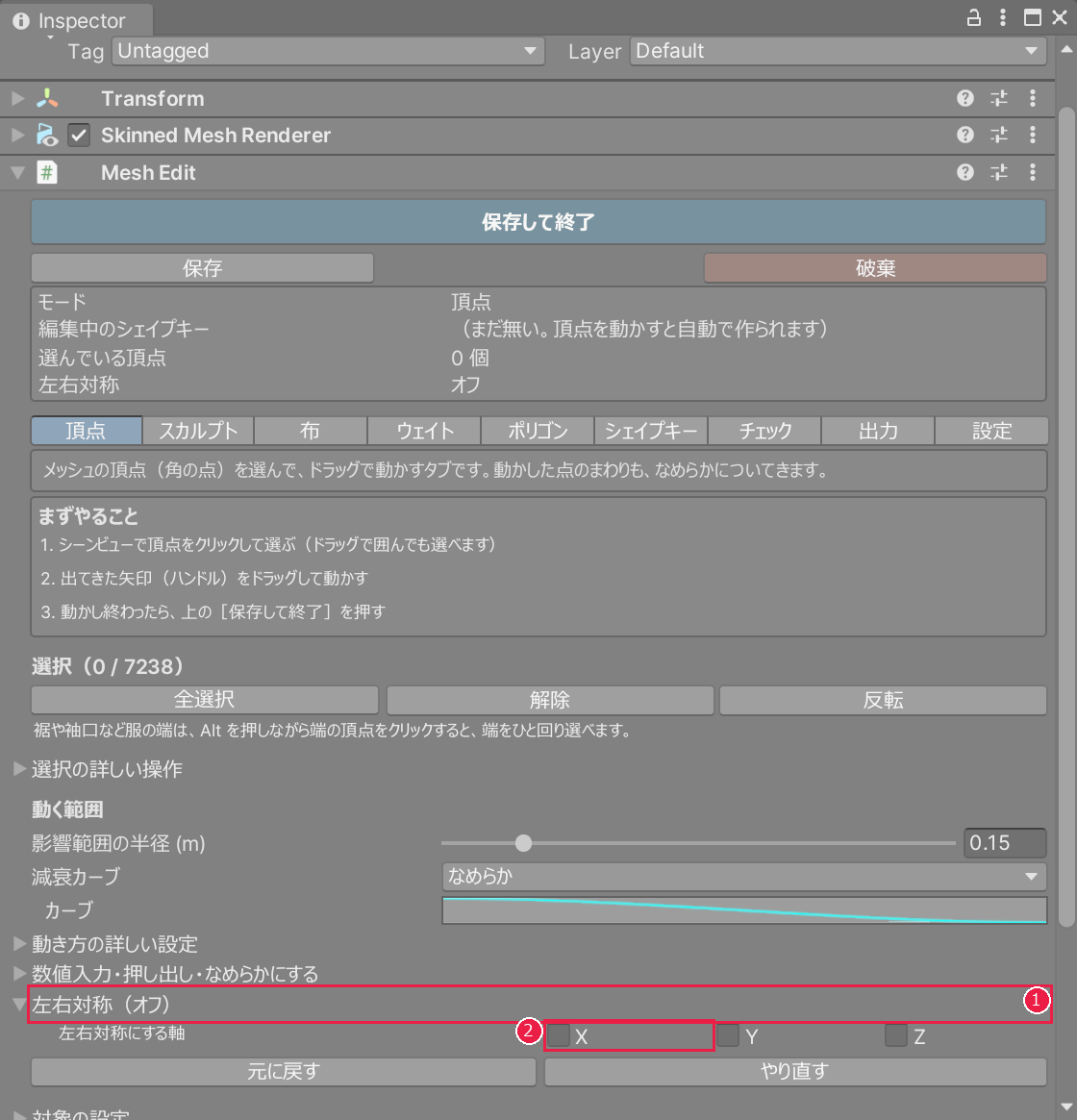Viewport: 1077px width, 1120px height.
Task: Click the Skinned Mesh Renderer component icon
Action: pos(47,135)
